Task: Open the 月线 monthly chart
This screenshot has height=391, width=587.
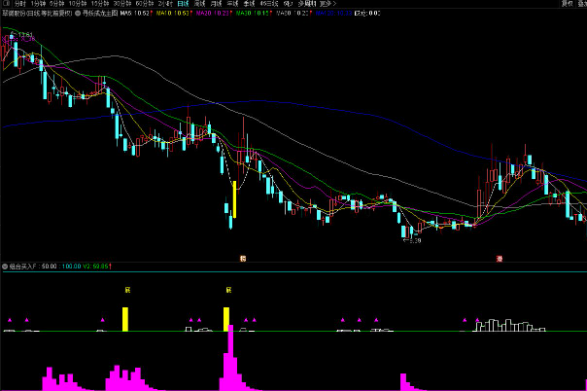Action: pyautogui.click(x=216, y=4)
